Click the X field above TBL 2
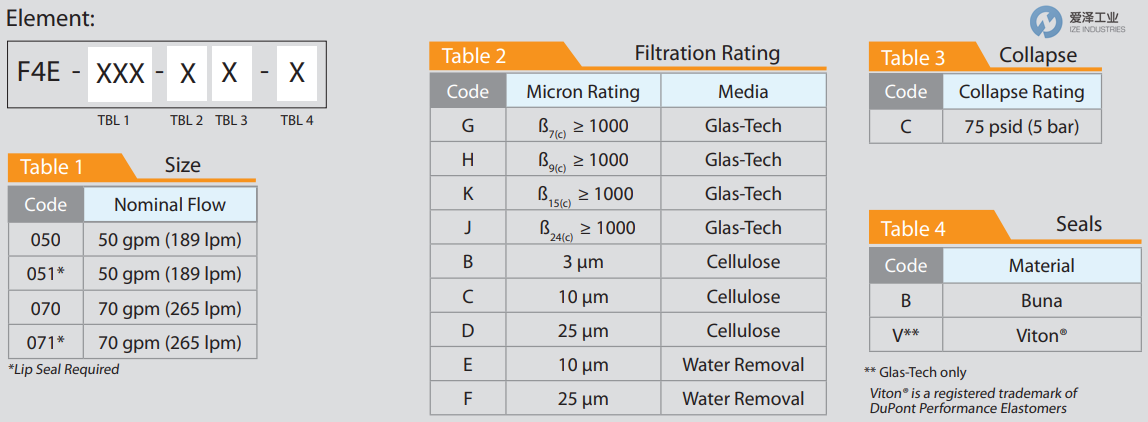Screen dimensions: 1148x422 [x=187, y=73]
